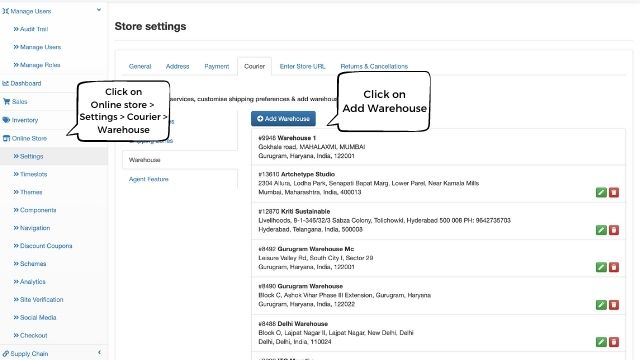Screen dimensions: 640x360
Task: Collapse the Manage Users section
Action: (x=99, y=10)
